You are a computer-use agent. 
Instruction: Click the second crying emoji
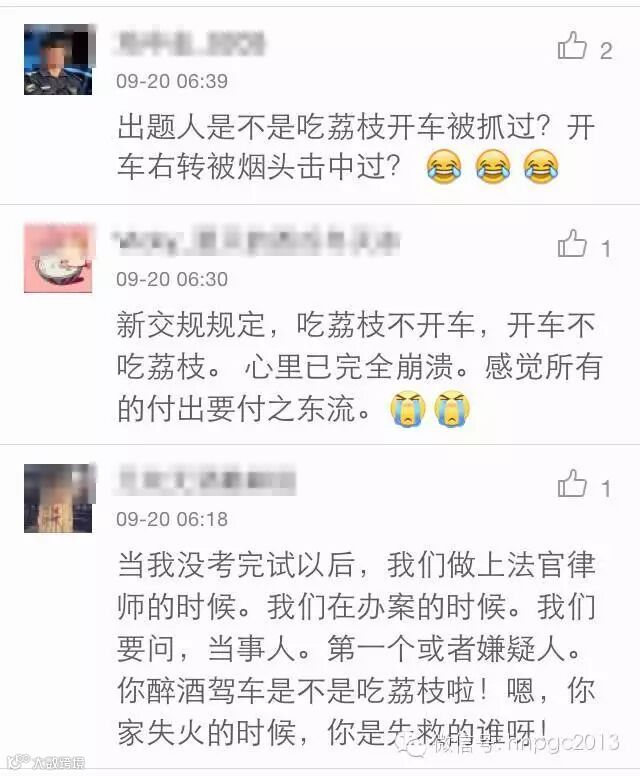451,408
